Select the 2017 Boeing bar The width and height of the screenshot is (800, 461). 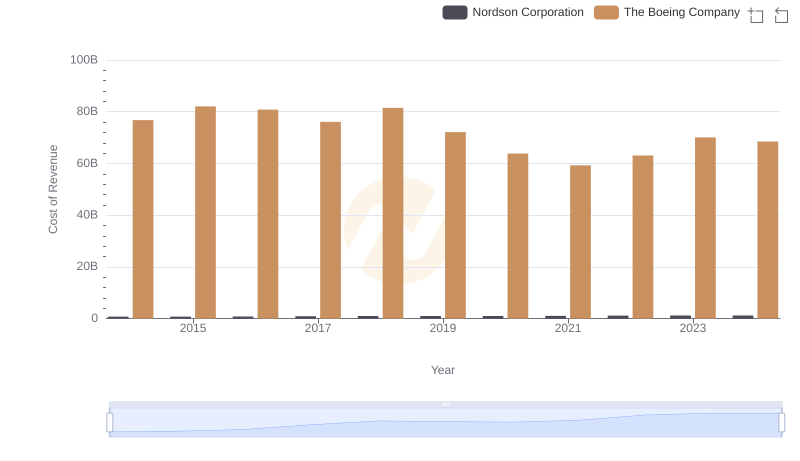click(331, 220)
